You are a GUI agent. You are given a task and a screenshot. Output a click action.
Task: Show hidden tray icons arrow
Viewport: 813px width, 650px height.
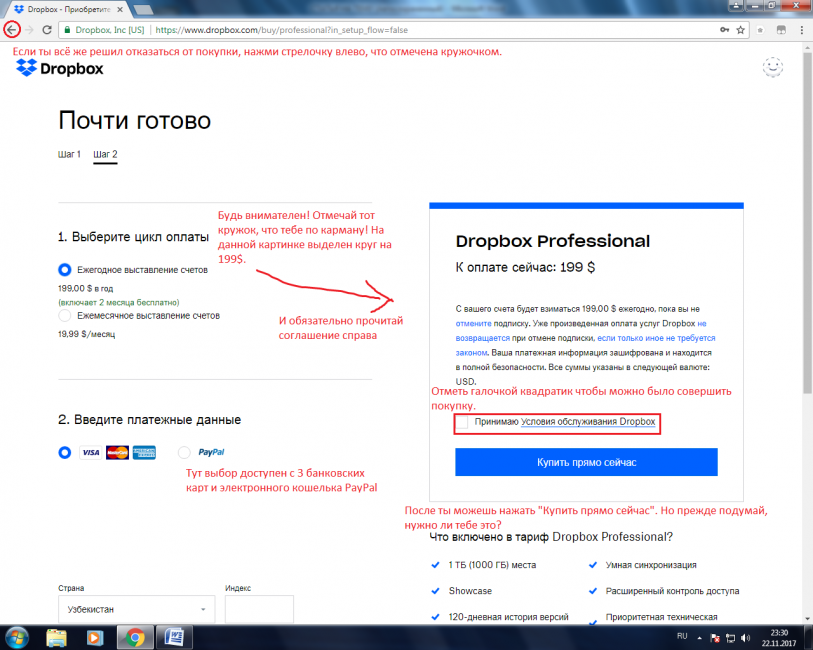click(699, 638)
